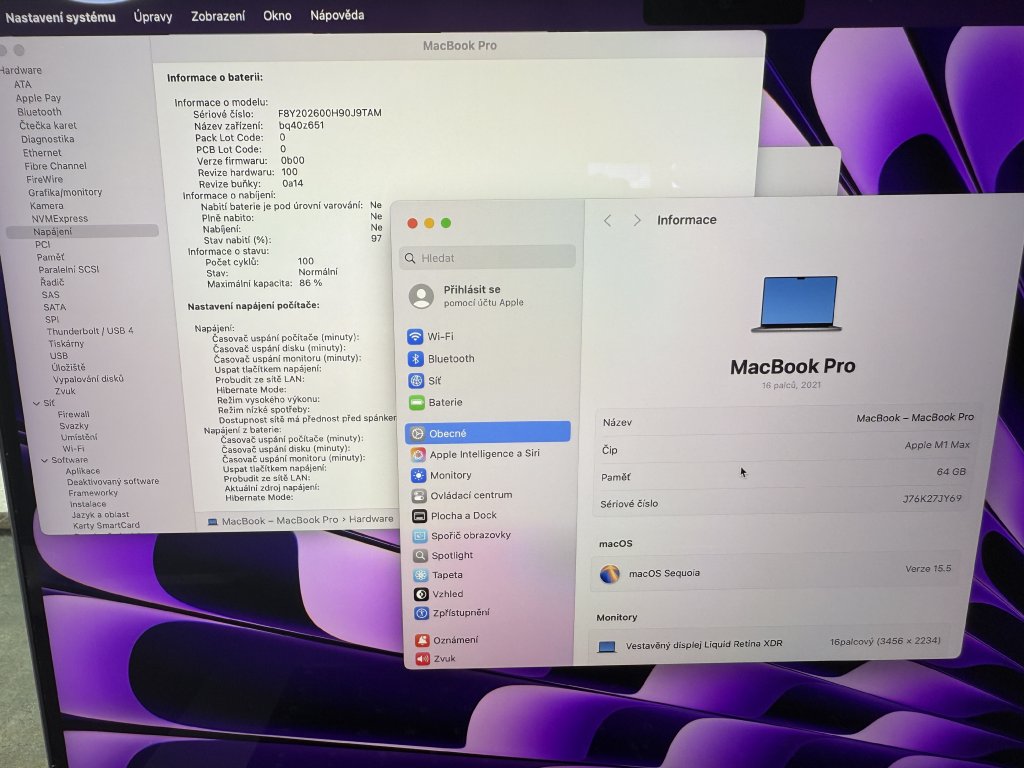Viewport: 1024px width, 768px height.
Task: Click the Wi-Fi item under Síť tree
Action: coord(73,449)
